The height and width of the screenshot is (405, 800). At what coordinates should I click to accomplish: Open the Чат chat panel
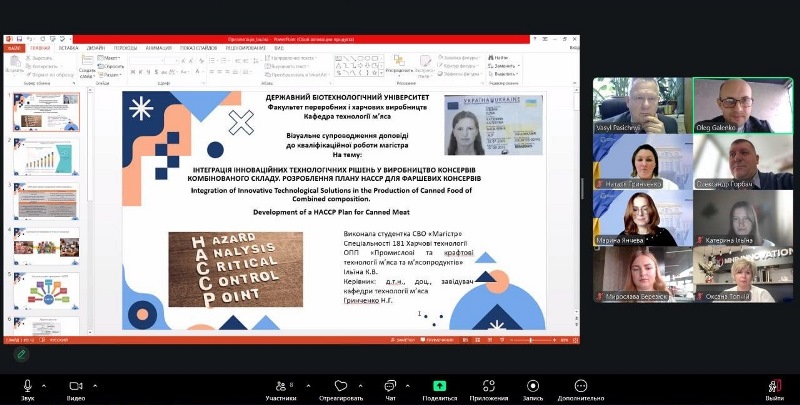point(390,386)
